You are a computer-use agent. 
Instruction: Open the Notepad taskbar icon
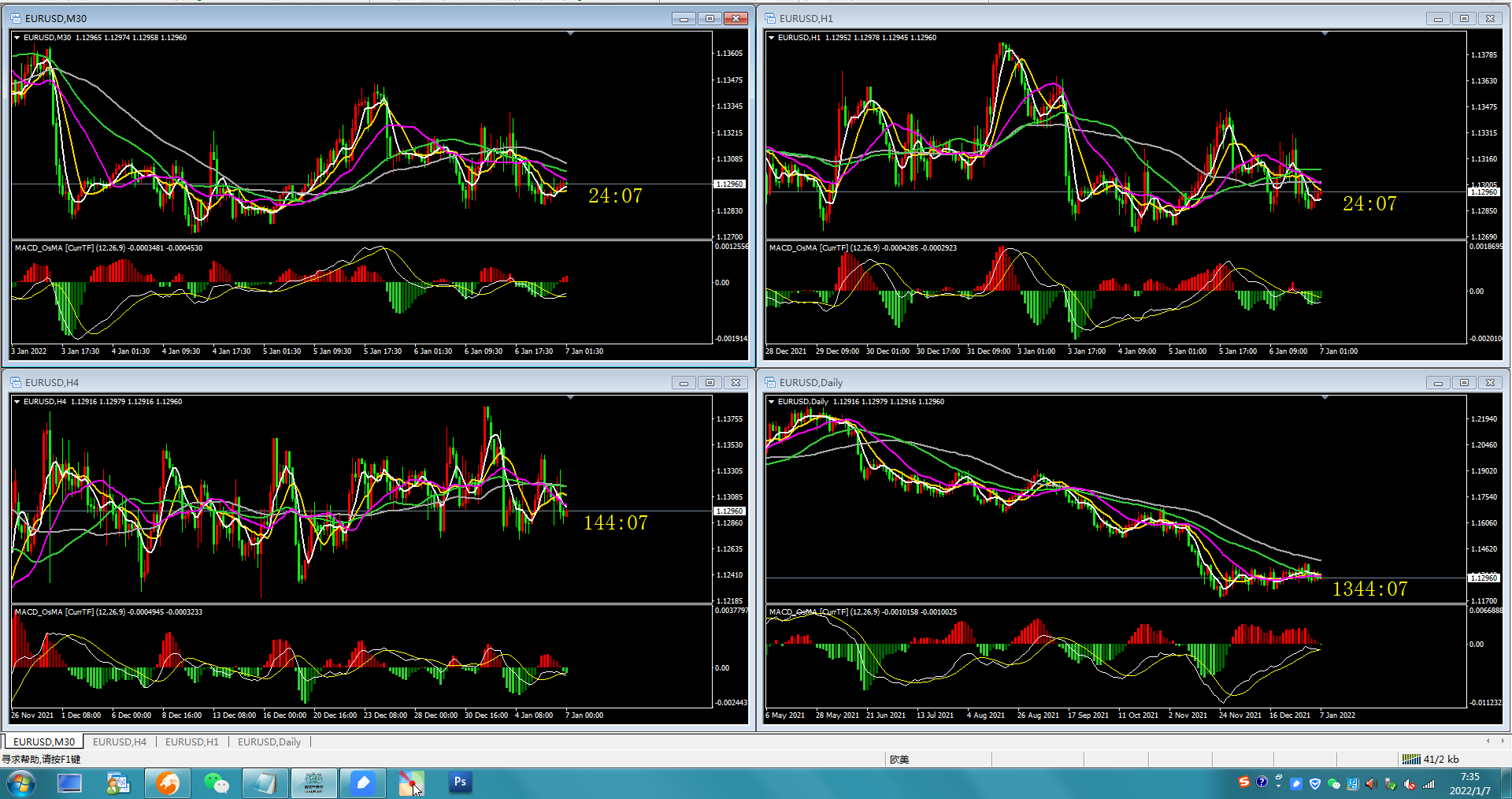click(265, 782)
